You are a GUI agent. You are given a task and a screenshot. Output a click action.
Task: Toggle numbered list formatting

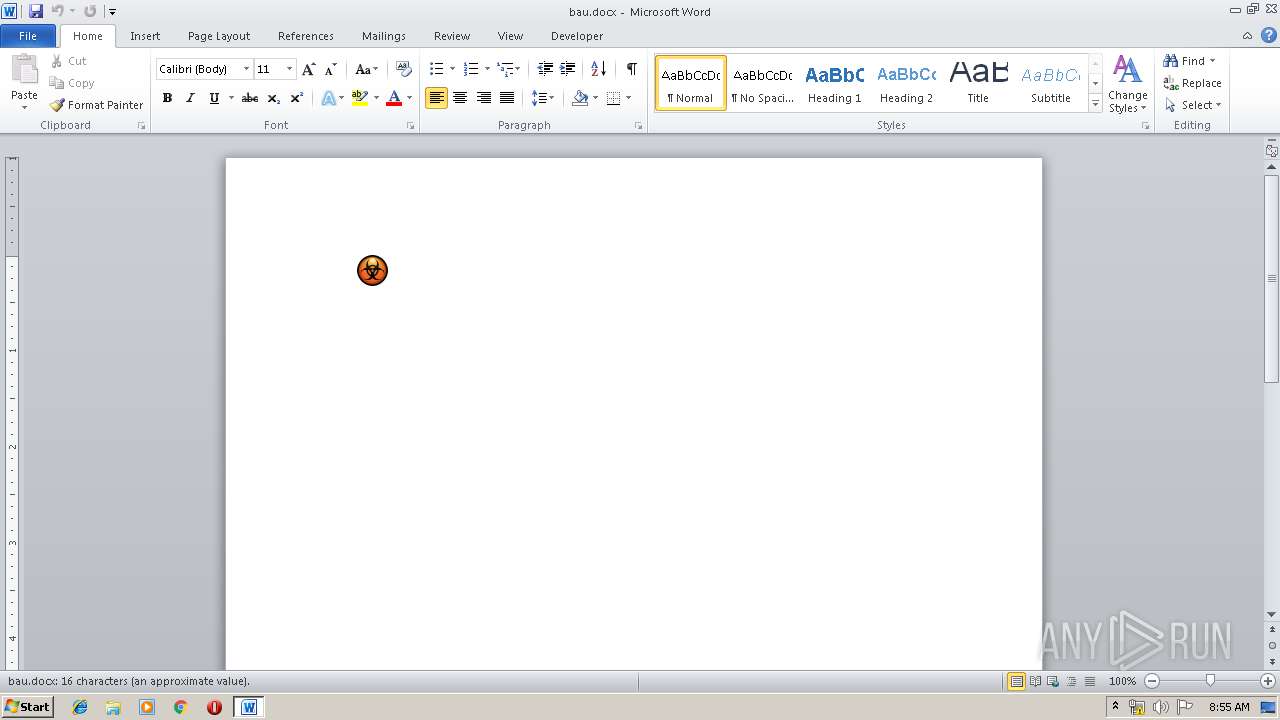pyautogui.click(x=471, y=69)
